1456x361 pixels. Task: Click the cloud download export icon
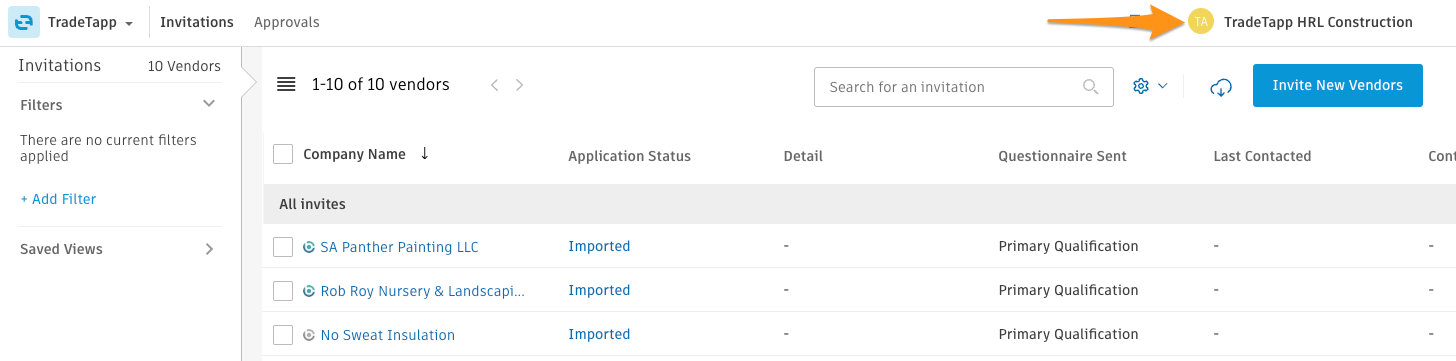click(1219, 87)
